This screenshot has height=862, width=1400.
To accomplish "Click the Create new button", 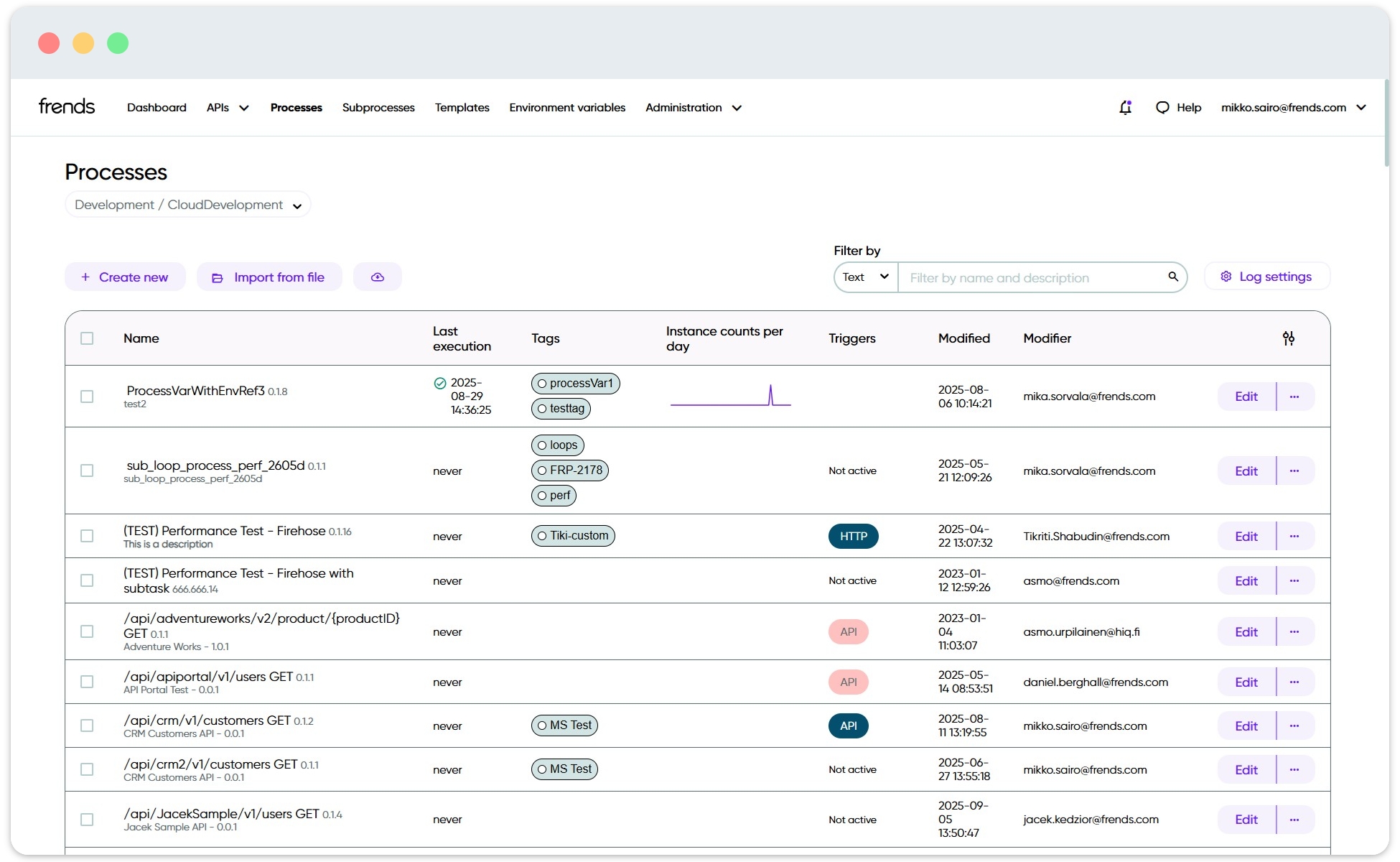I will [125, 277].
